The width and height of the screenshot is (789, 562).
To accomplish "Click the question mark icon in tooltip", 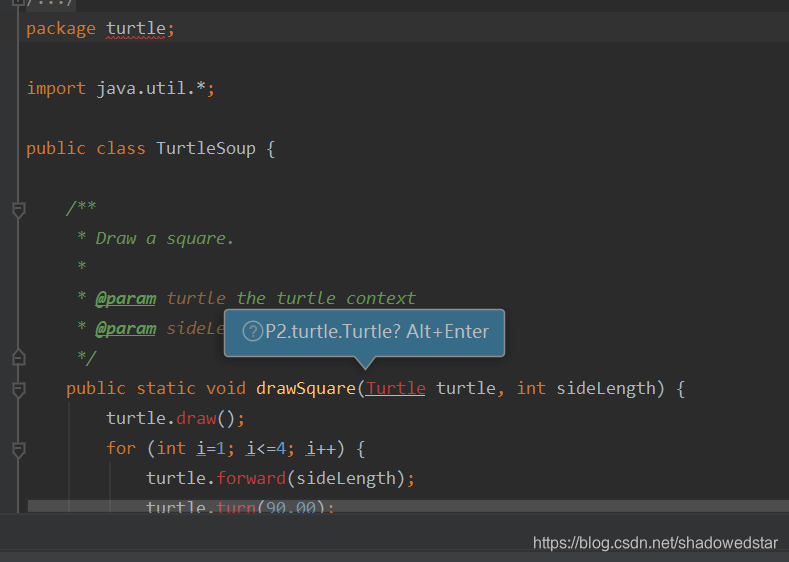I will tap(253, 332).
